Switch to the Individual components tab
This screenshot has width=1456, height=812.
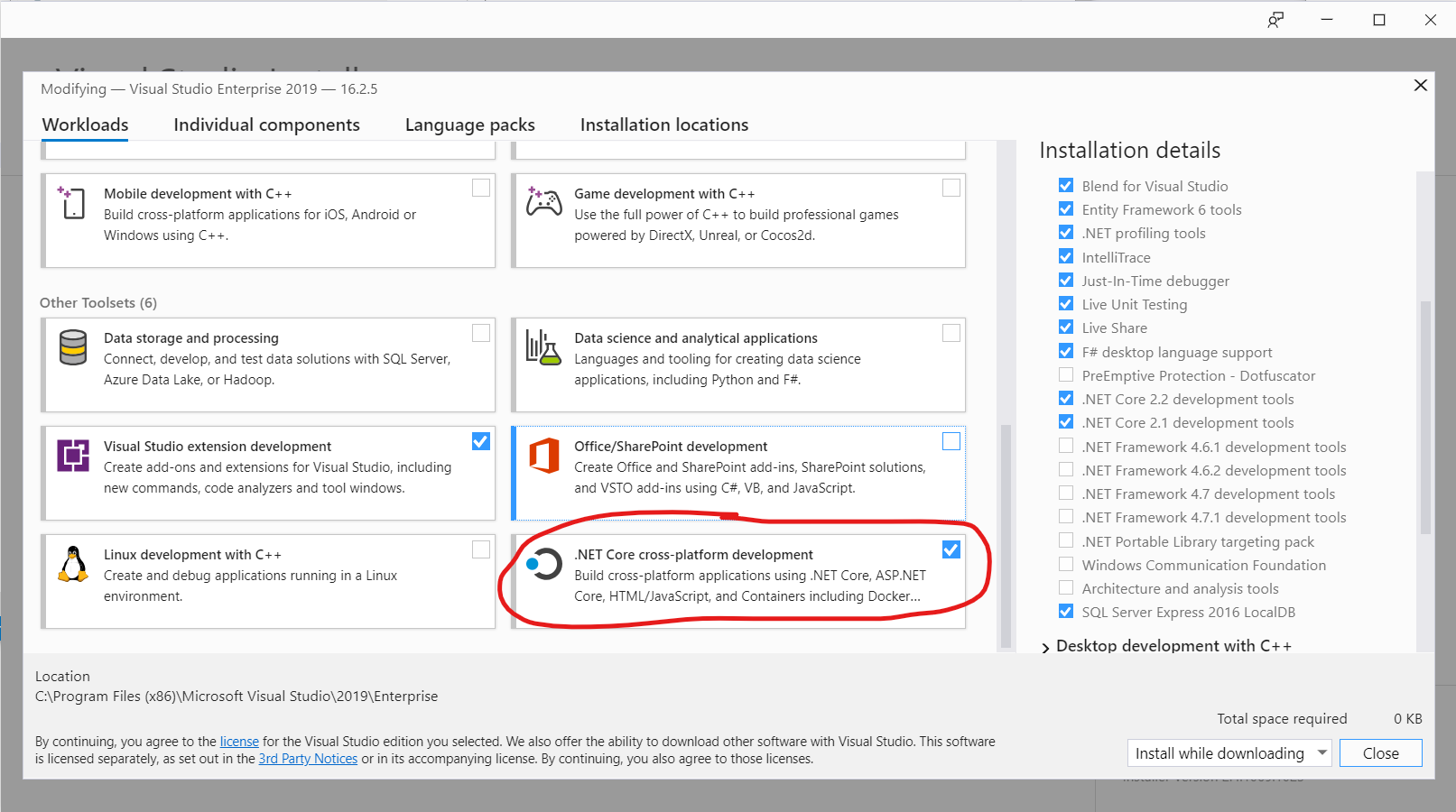point(267,125)
